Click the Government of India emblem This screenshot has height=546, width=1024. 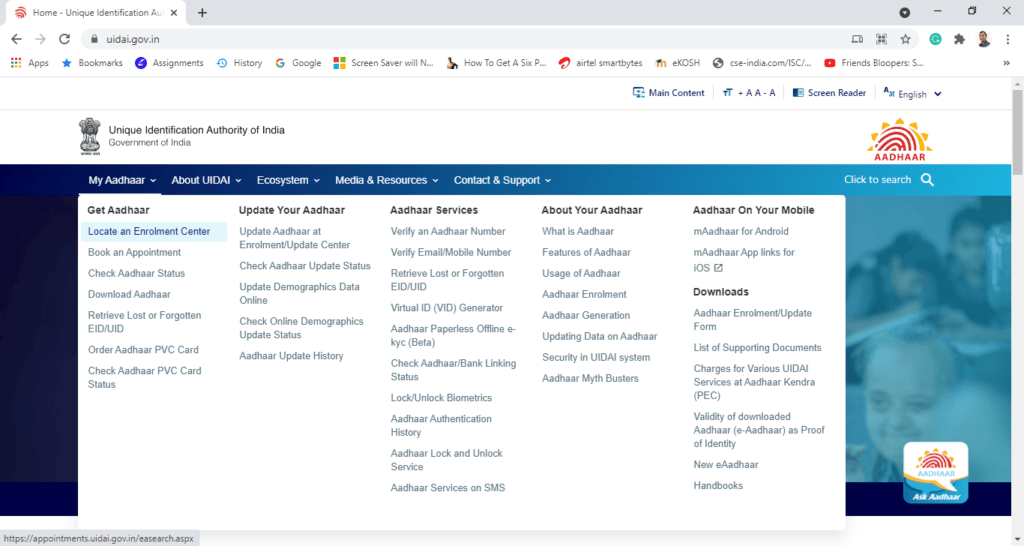[x=90, y=137]
